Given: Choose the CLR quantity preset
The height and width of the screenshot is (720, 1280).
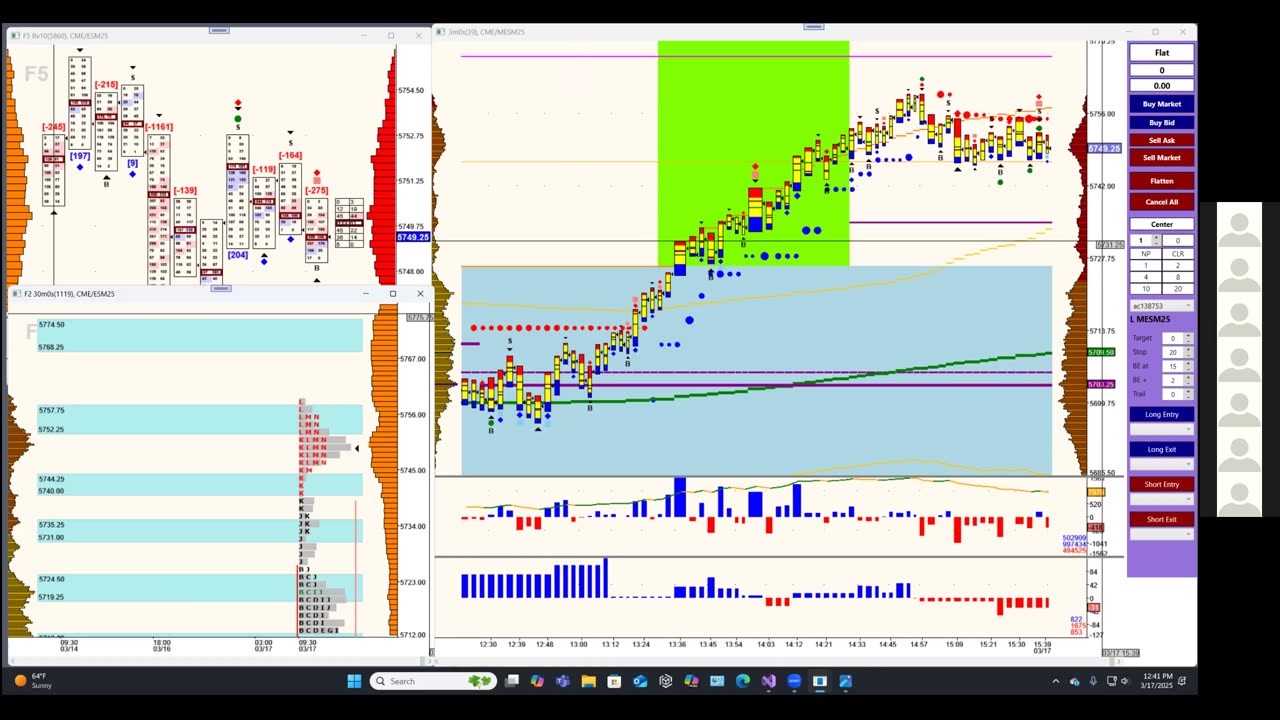Looking at the screenshot, I should click(x=1178, y=254).
